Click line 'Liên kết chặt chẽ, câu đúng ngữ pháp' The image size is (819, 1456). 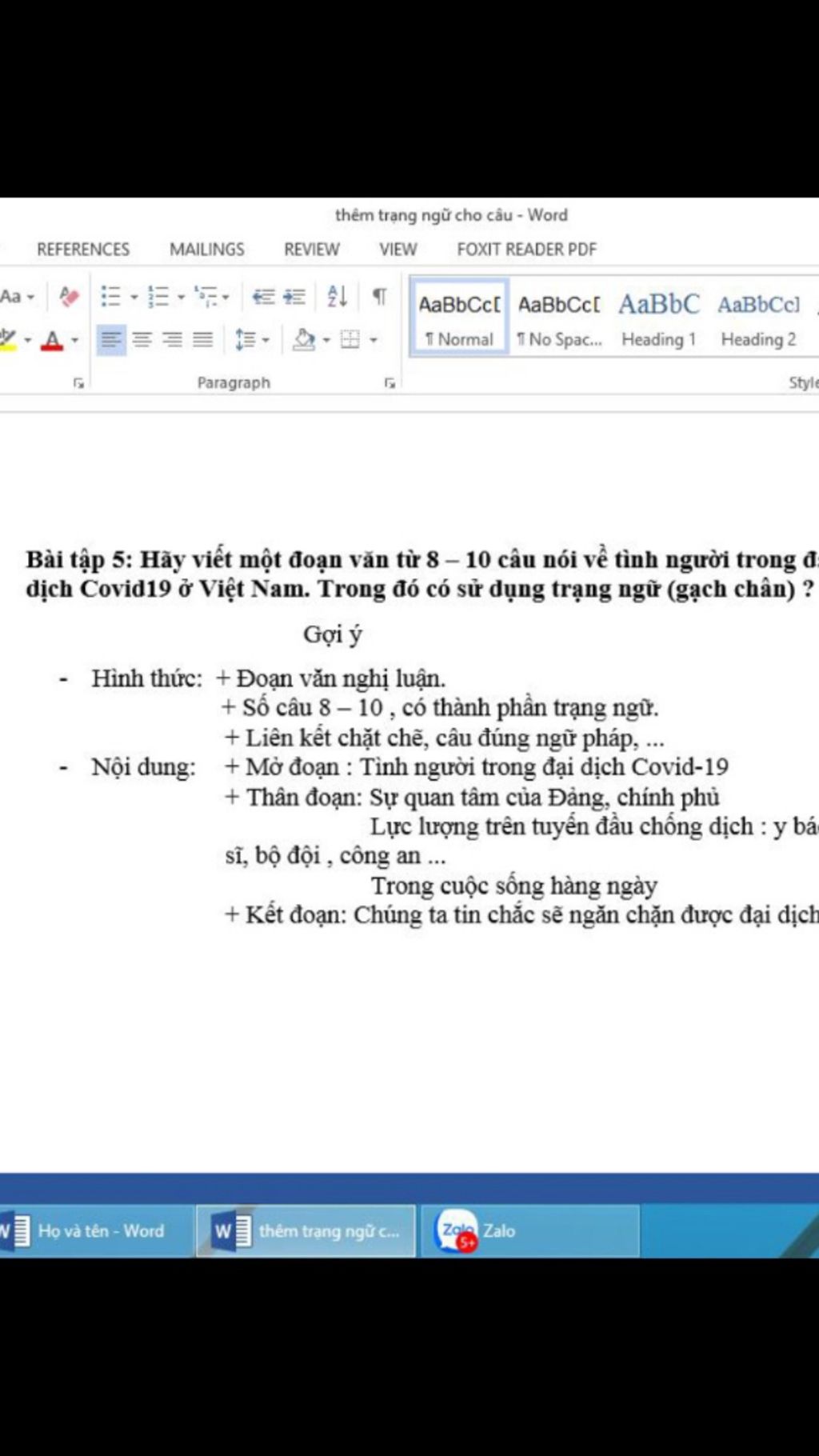pyautogui.click(x=444, y=738)
